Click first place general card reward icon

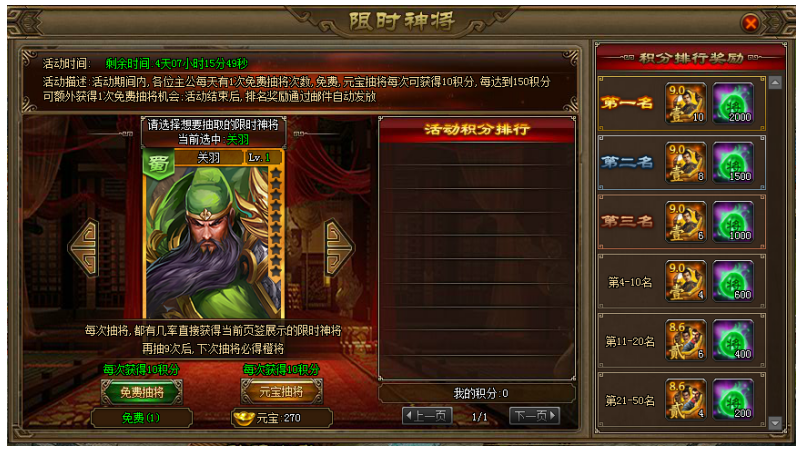pos(685,103)
